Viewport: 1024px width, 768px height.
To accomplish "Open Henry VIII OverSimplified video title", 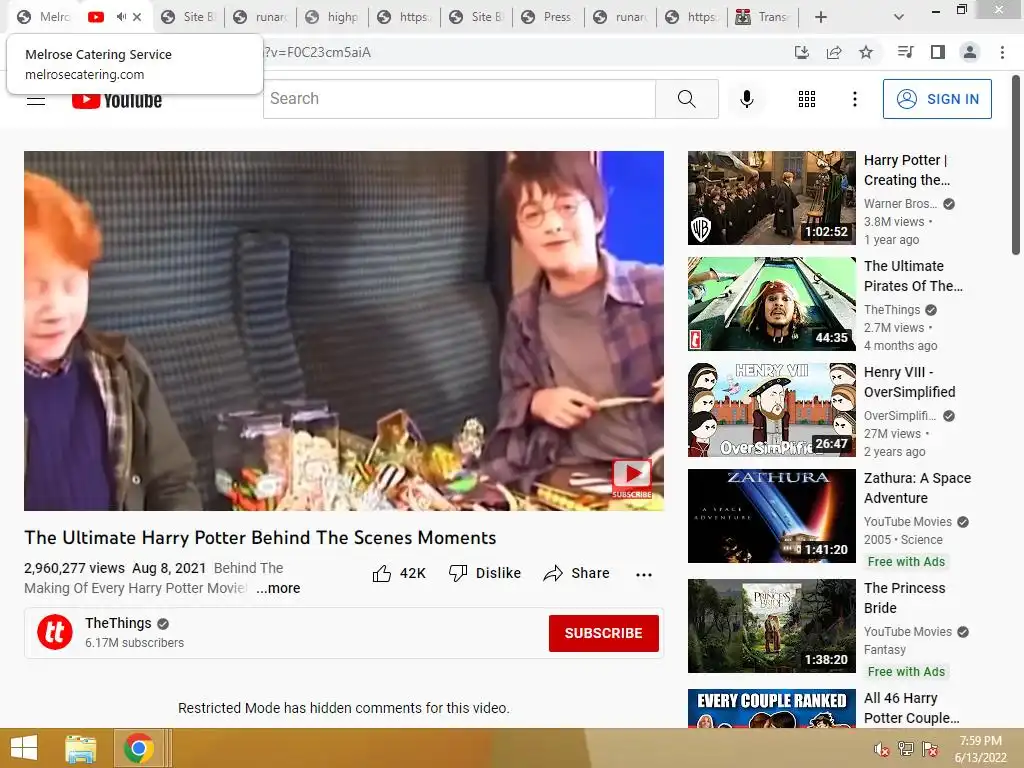I will tap(909, 382).
